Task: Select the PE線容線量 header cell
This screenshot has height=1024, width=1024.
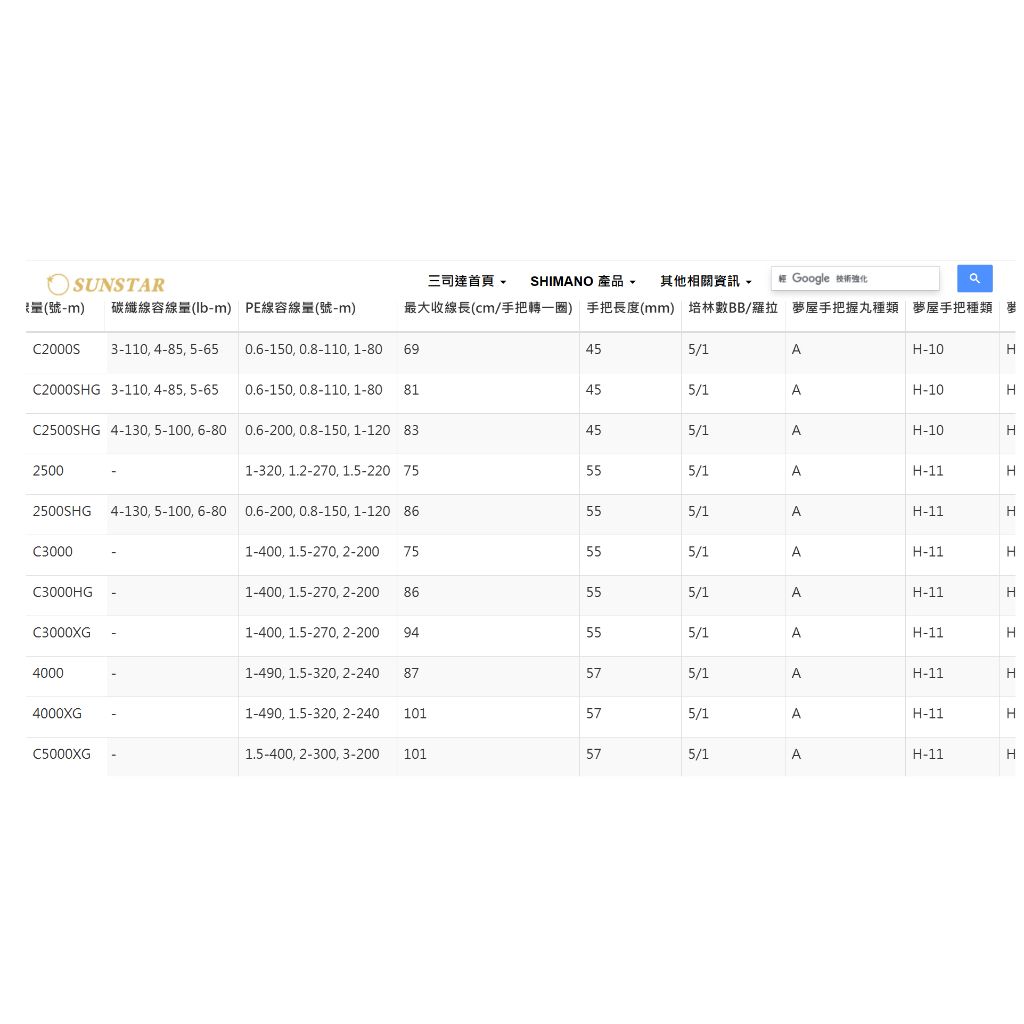Action: [300, 308]
